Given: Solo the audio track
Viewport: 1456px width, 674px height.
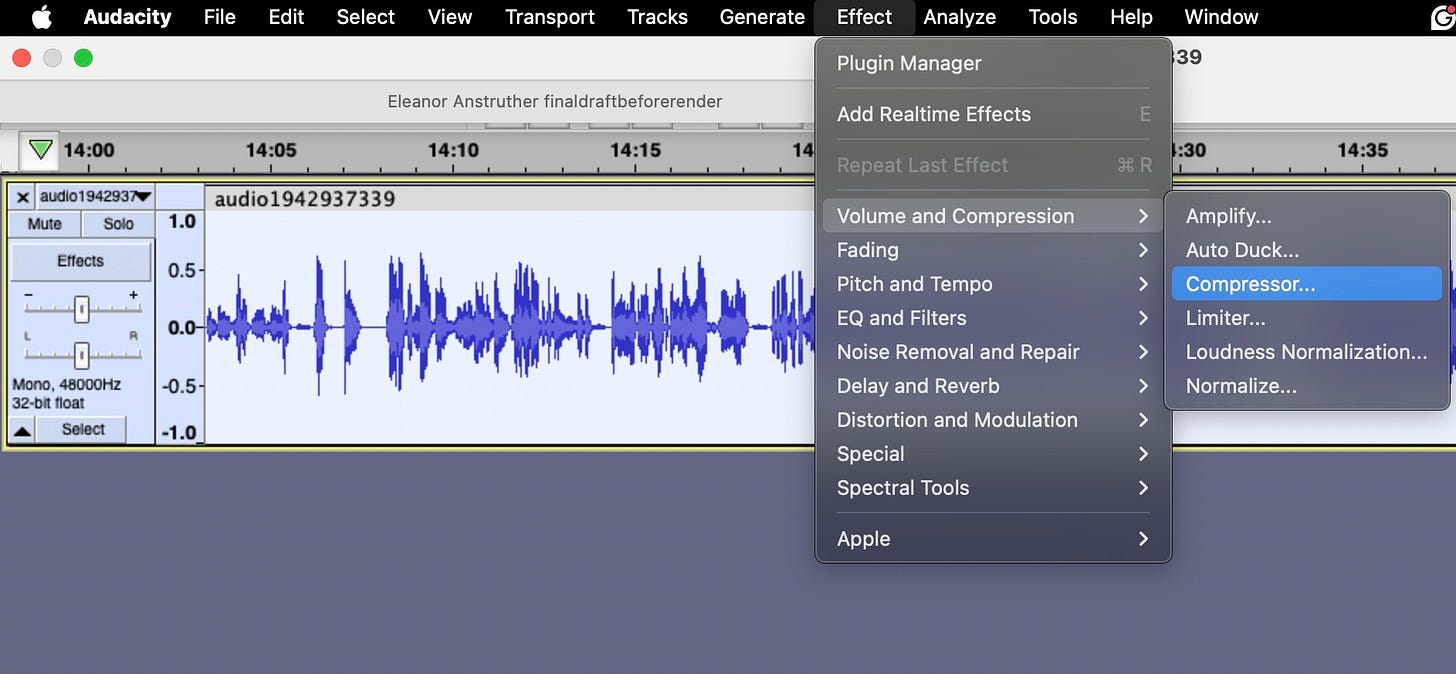Looking at the screenshot, I should 118,224.
